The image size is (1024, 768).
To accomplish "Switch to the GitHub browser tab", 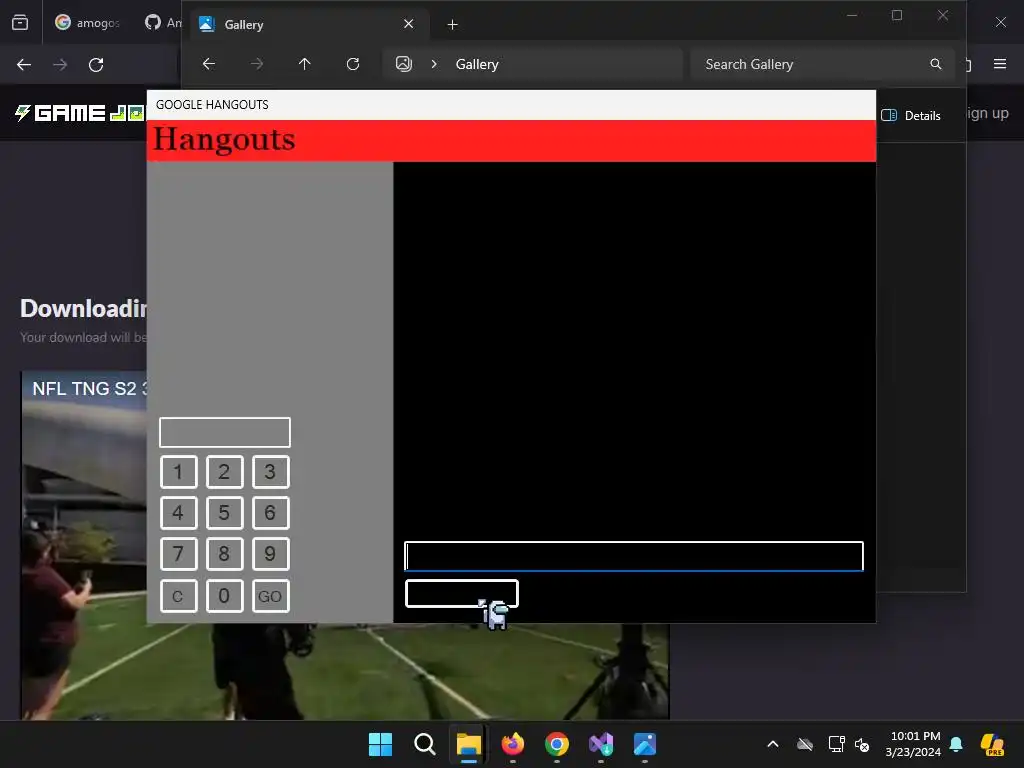I will point(162,23).
